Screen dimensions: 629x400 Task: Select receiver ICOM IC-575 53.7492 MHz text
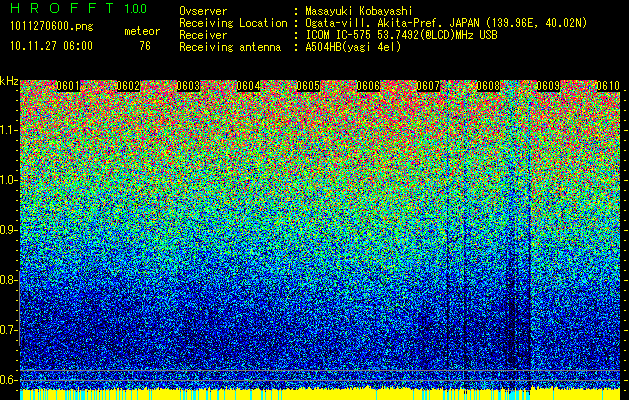(x=401, y=35)
